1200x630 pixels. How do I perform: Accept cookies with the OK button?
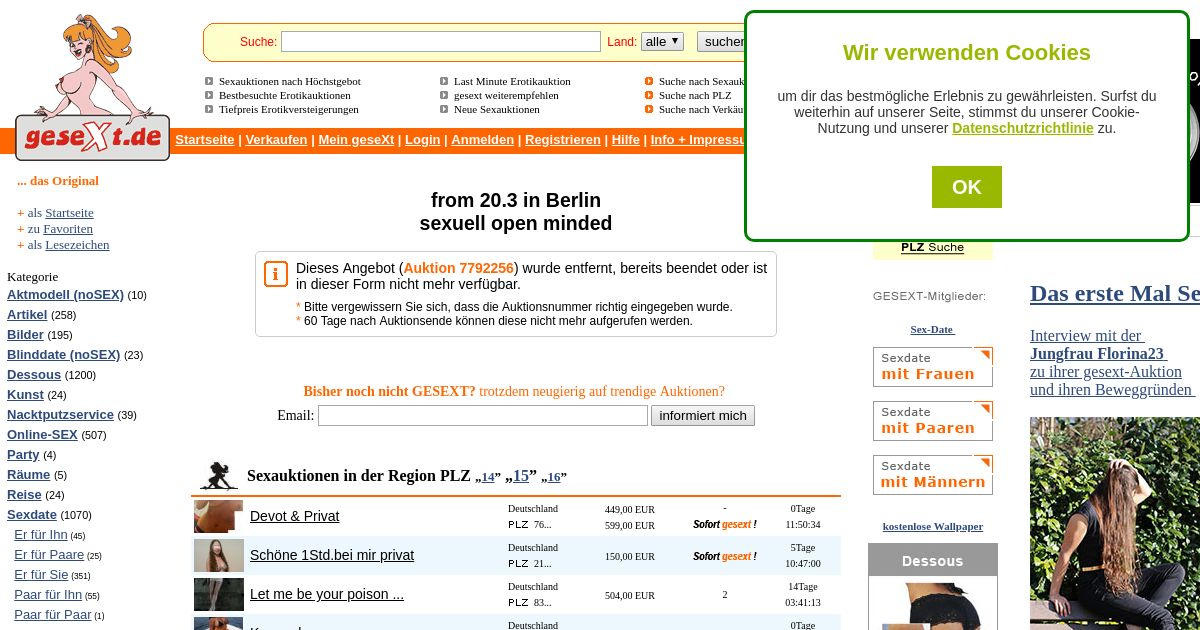point(966,187)
